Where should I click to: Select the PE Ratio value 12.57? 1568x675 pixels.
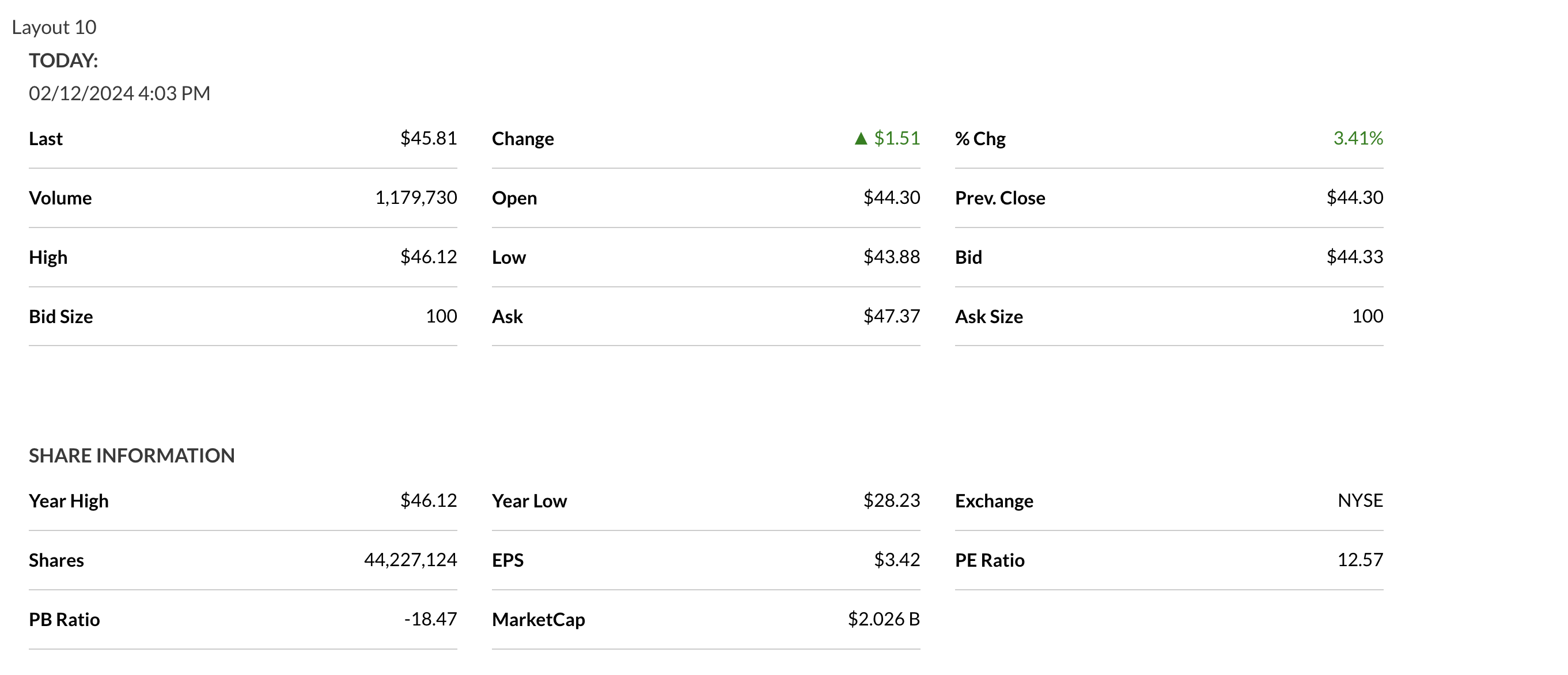coord(1360,559)
